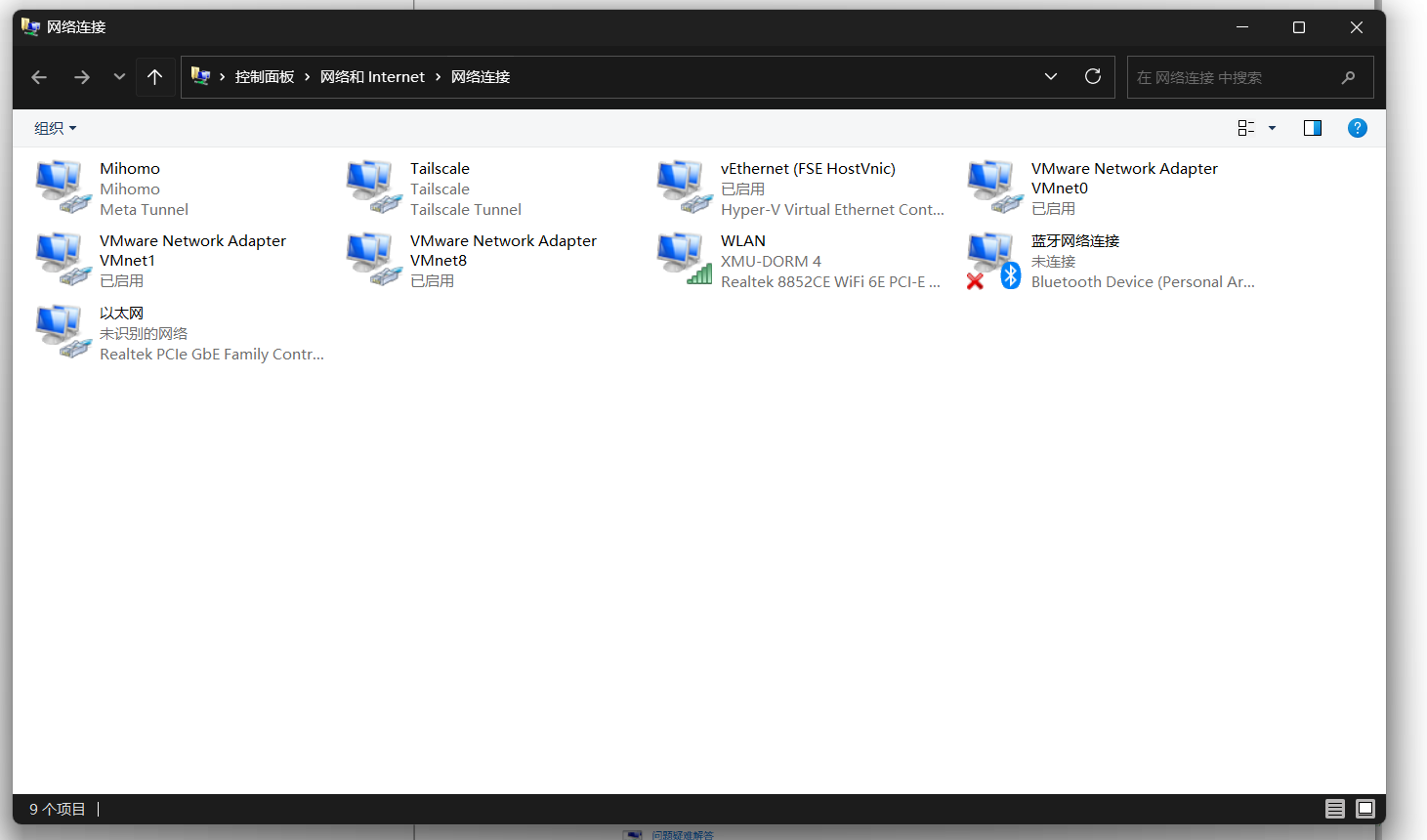Expand the recent locations chevron
The height and width of the screenshot is (840, 1427).
coord(119,76)
